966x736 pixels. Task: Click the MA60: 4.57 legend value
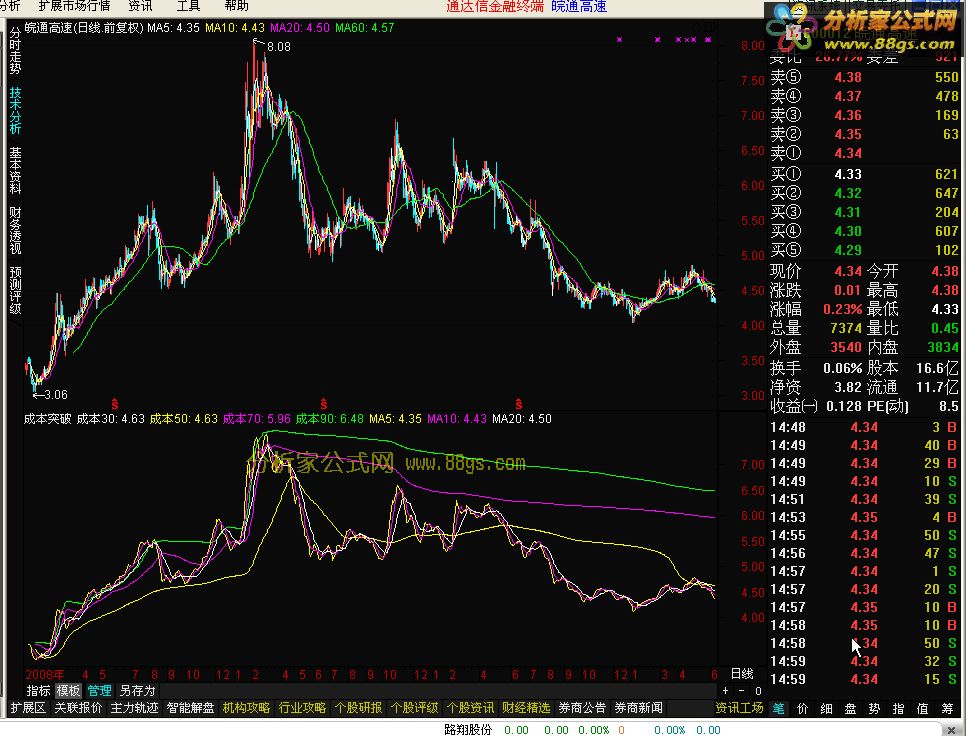(x=365, y=28)
